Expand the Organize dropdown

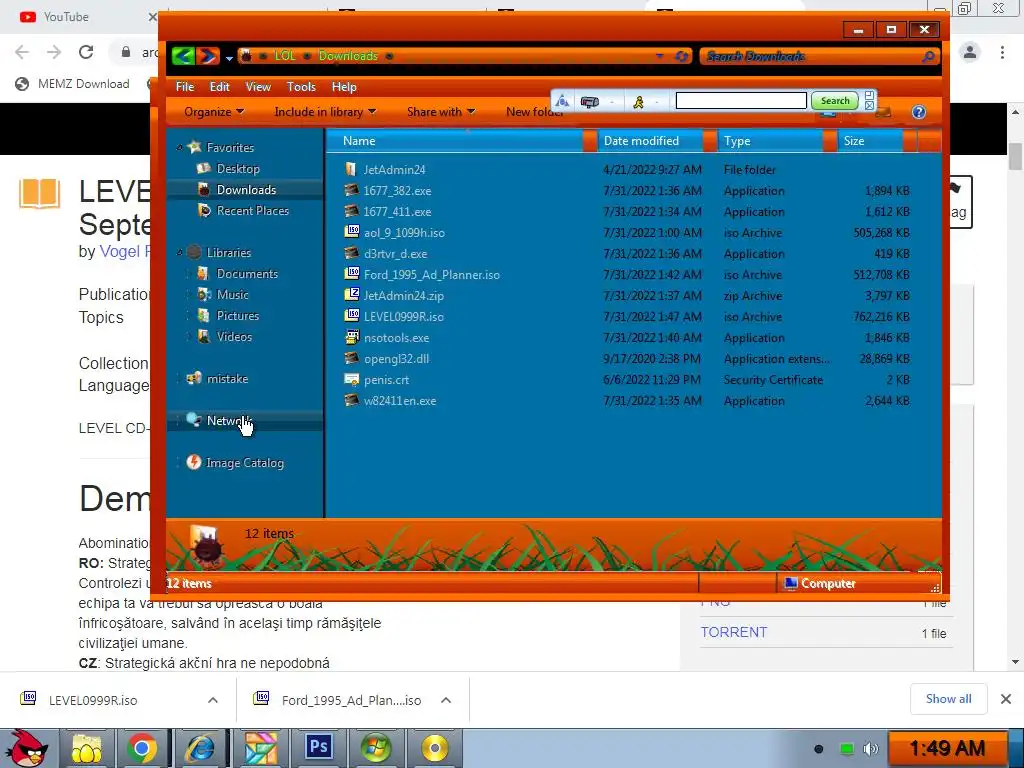pyautogui.click(x=214, y=112)
